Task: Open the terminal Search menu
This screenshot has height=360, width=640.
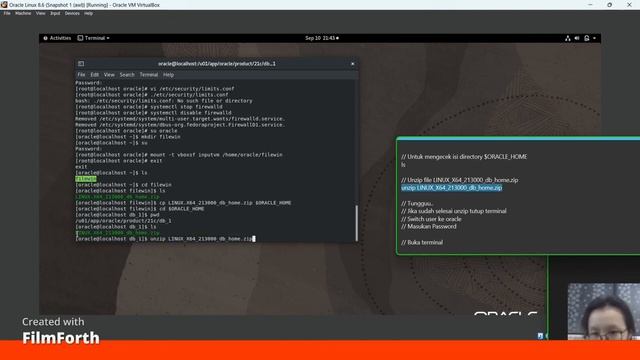Action: (127, 75)
